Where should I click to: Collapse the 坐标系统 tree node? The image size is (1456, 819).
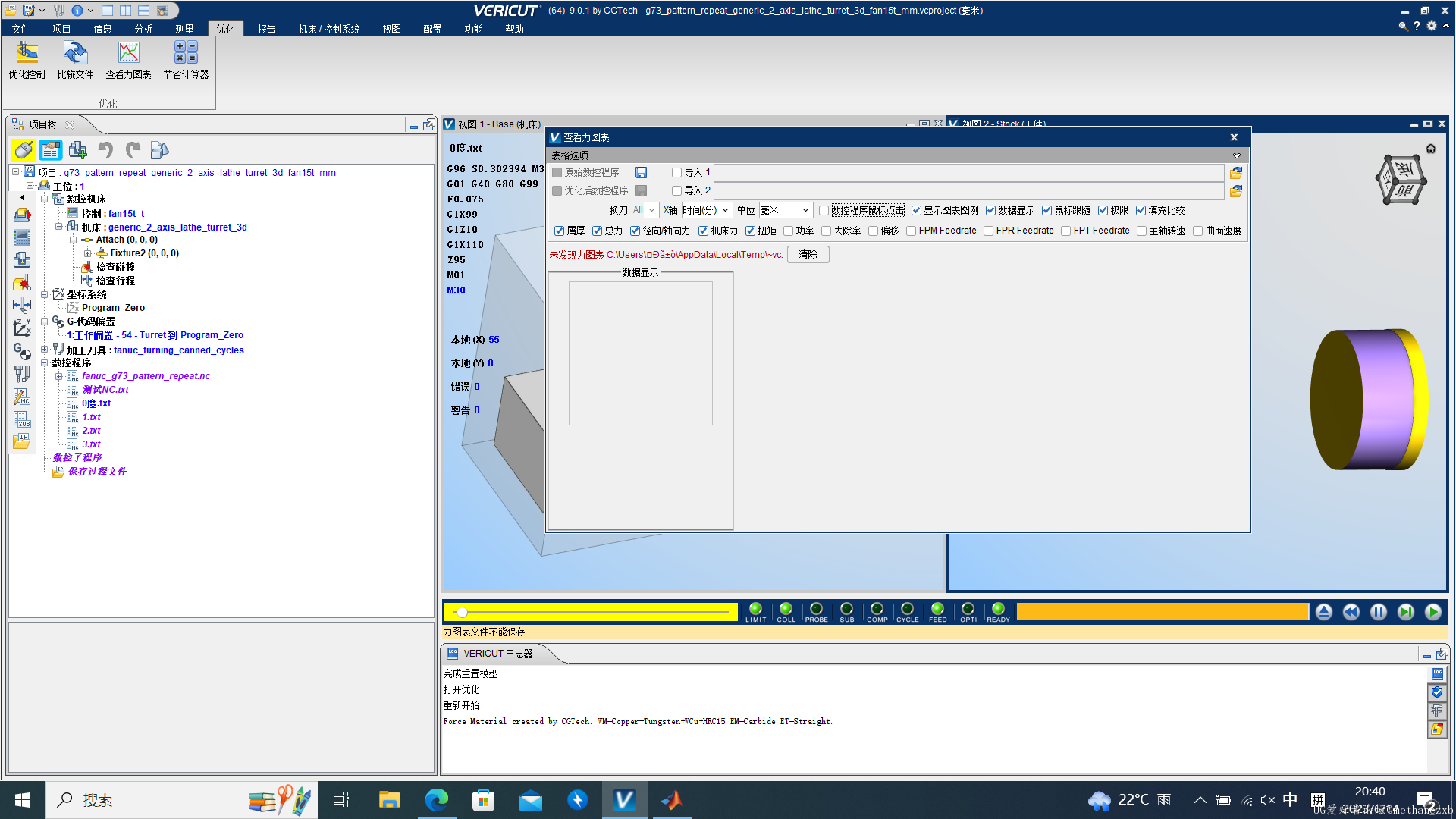click(x=45, y=295)
